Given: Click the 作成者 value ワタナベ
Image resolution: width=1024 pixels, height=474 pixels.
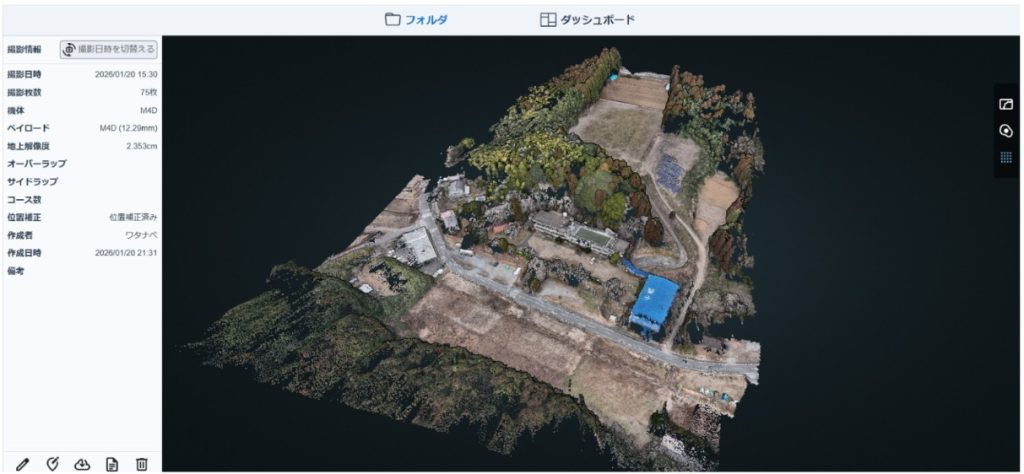Looking at the screenshot, I should [x=140, y=235].
